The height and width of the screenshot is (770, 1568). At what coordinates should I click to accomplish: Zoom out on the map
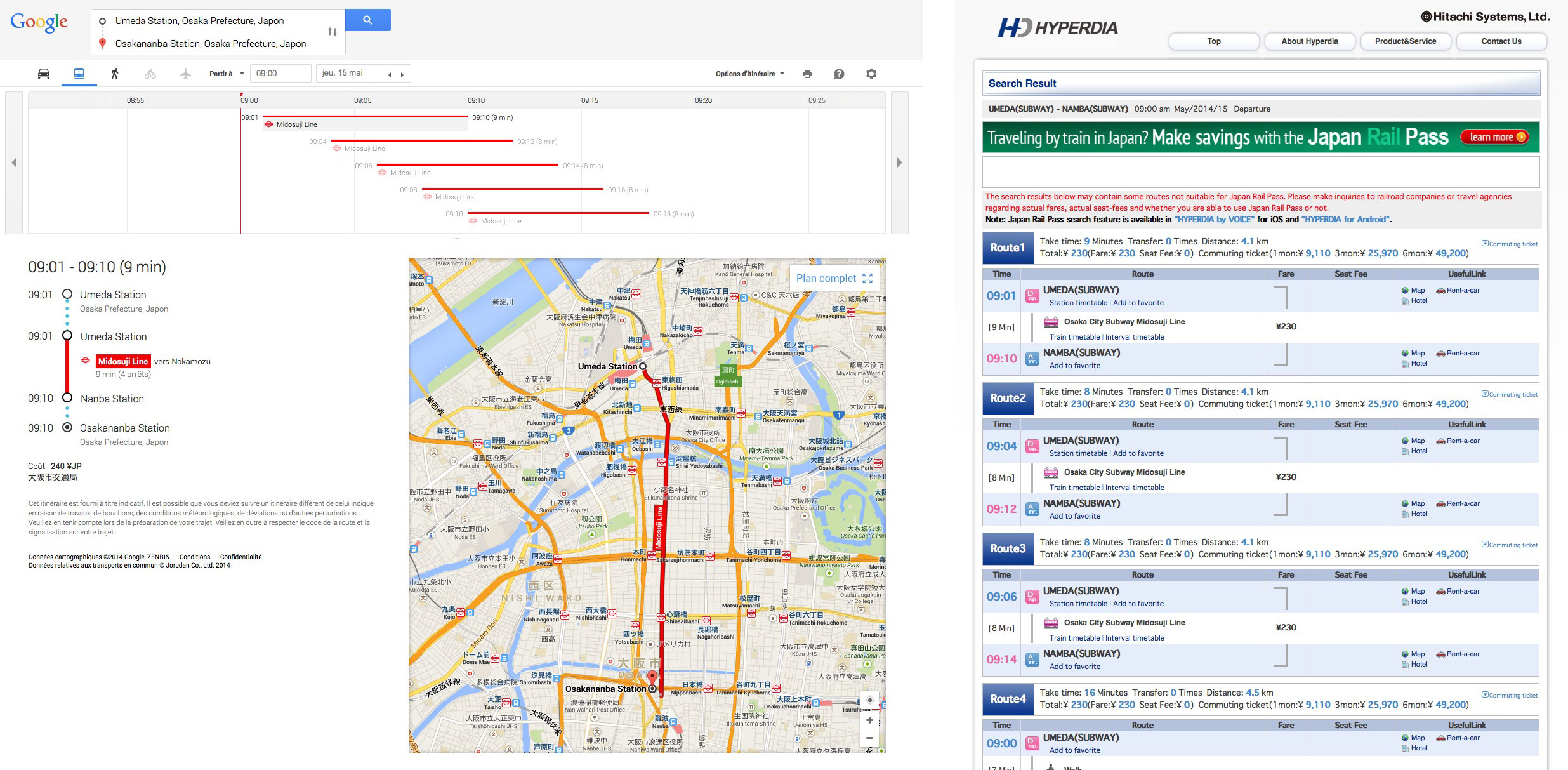tap(869, 738)
